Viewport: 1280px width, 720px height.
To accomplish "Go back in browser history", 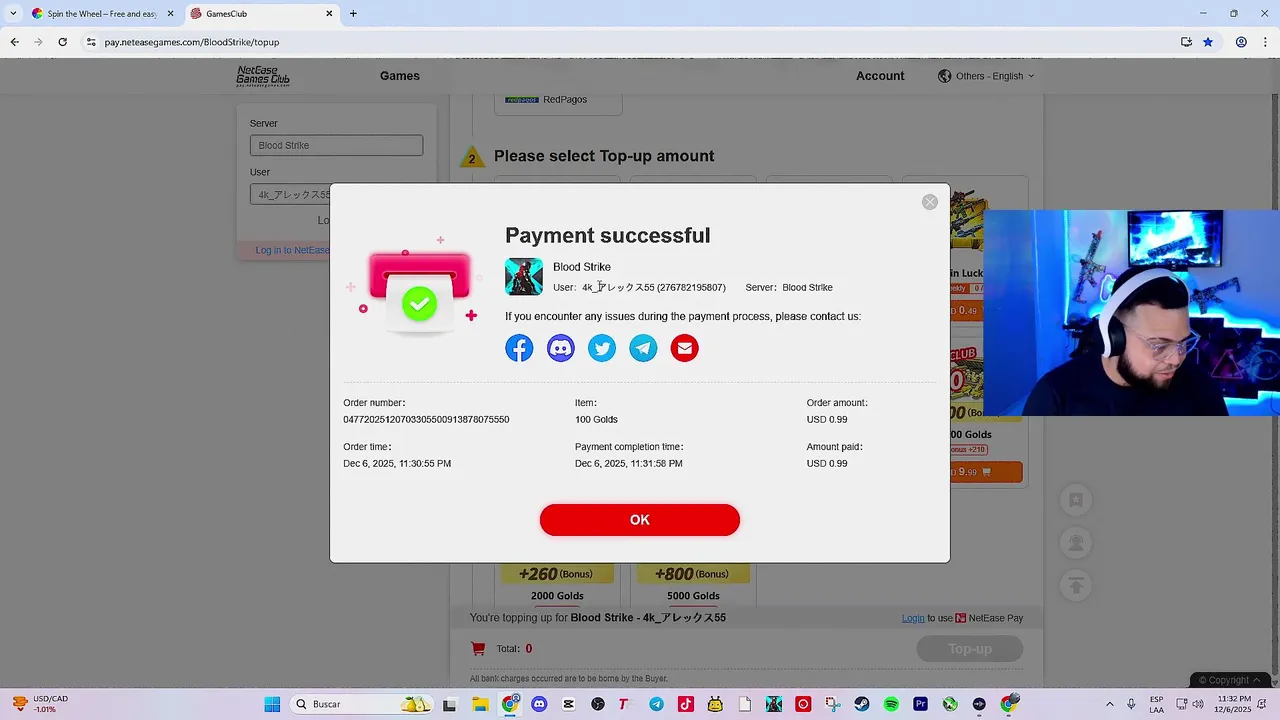I will (x=14, y=42).
